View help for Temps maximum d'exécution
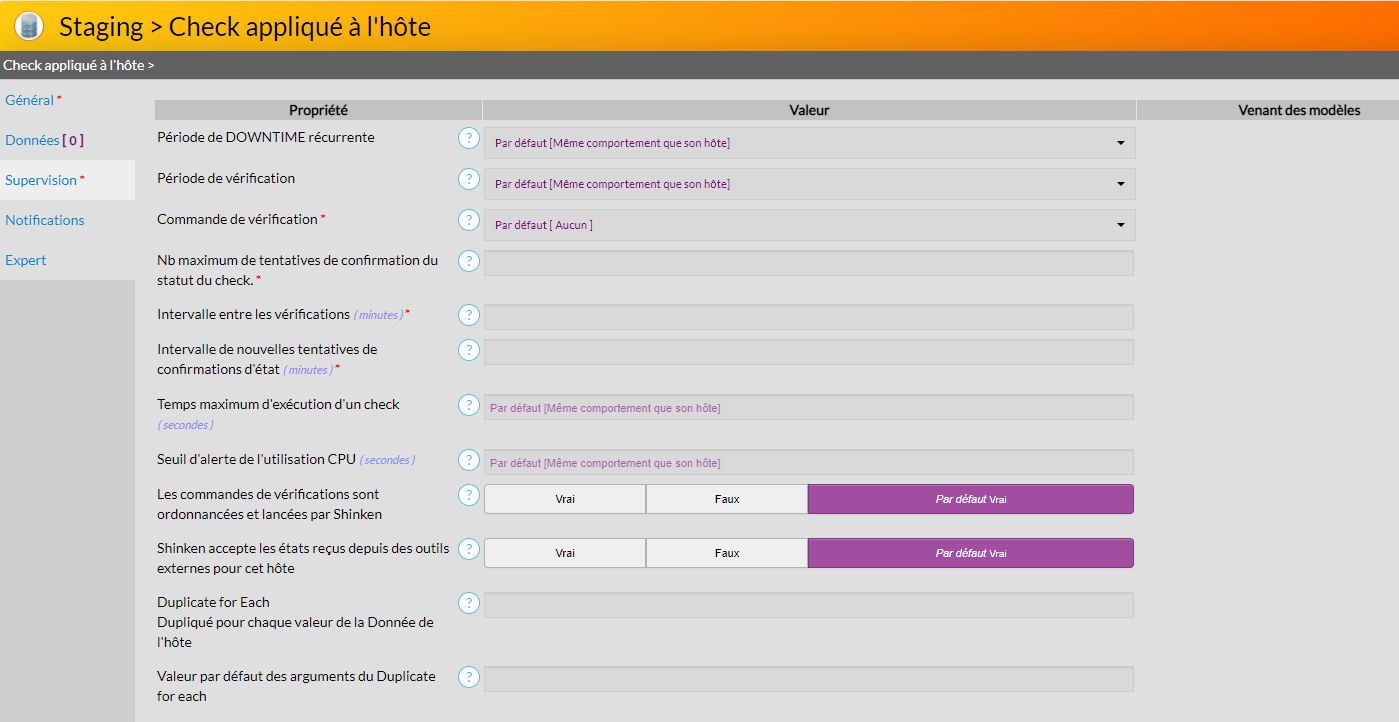 468,405
